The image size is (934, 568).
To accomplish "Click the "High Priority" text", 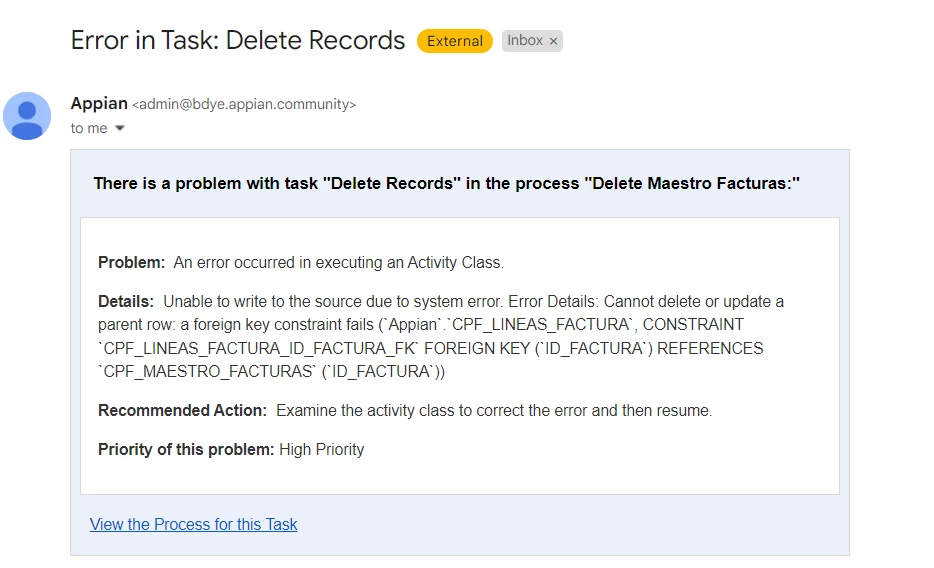I will point(322,449).
